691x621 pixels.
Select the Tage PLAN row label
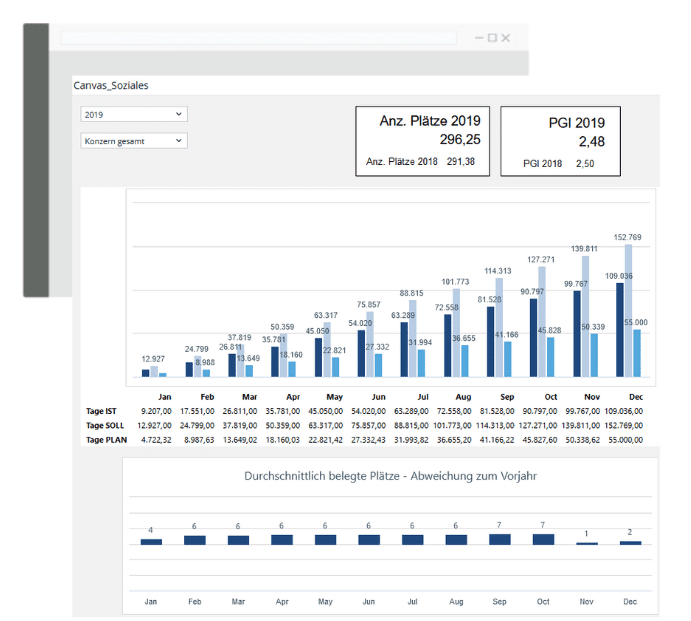point(106,440)
